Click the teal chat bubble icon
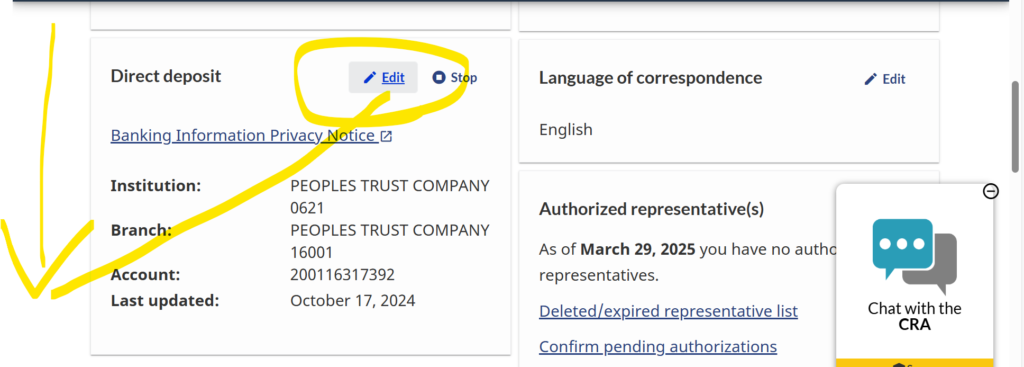This screenshot has height=367, width=1024. click(x=903, y=247)
